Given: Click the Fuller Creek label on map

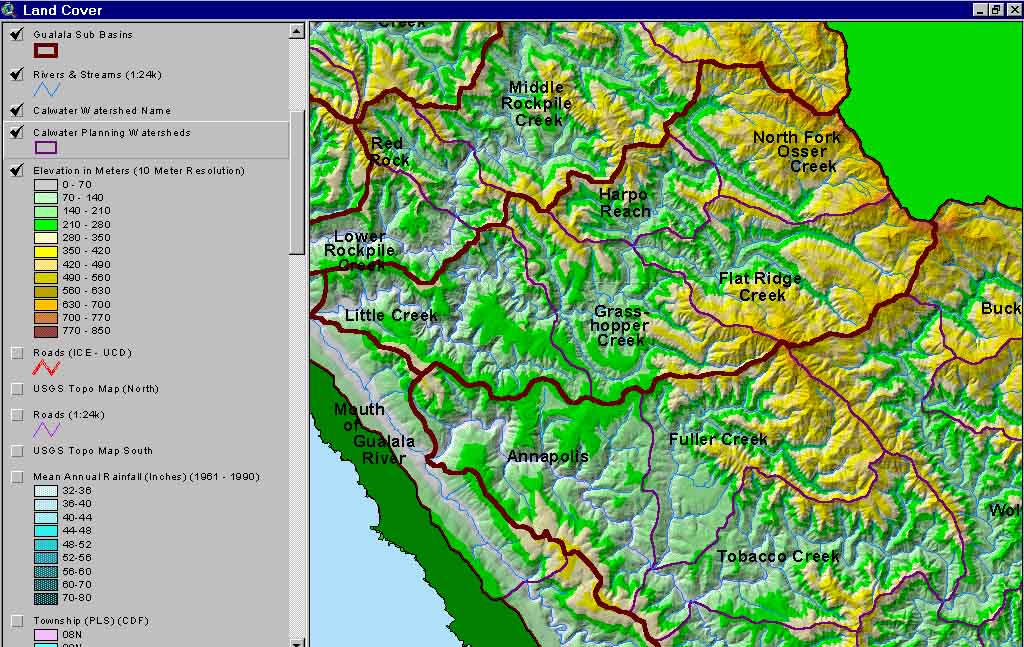Looking at the screenshot, I should (x=718, y=439).
